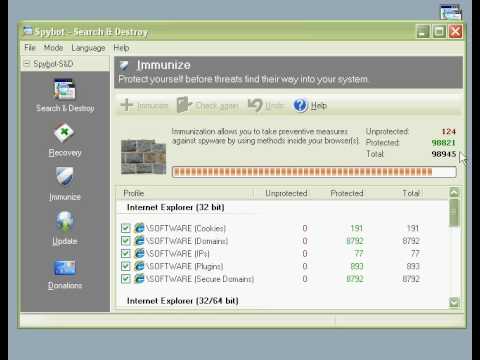Collapse the Spybot-S&D sidebar section
Image resolution: width=480 pixels, height=360 pixels.
[27, 63]
